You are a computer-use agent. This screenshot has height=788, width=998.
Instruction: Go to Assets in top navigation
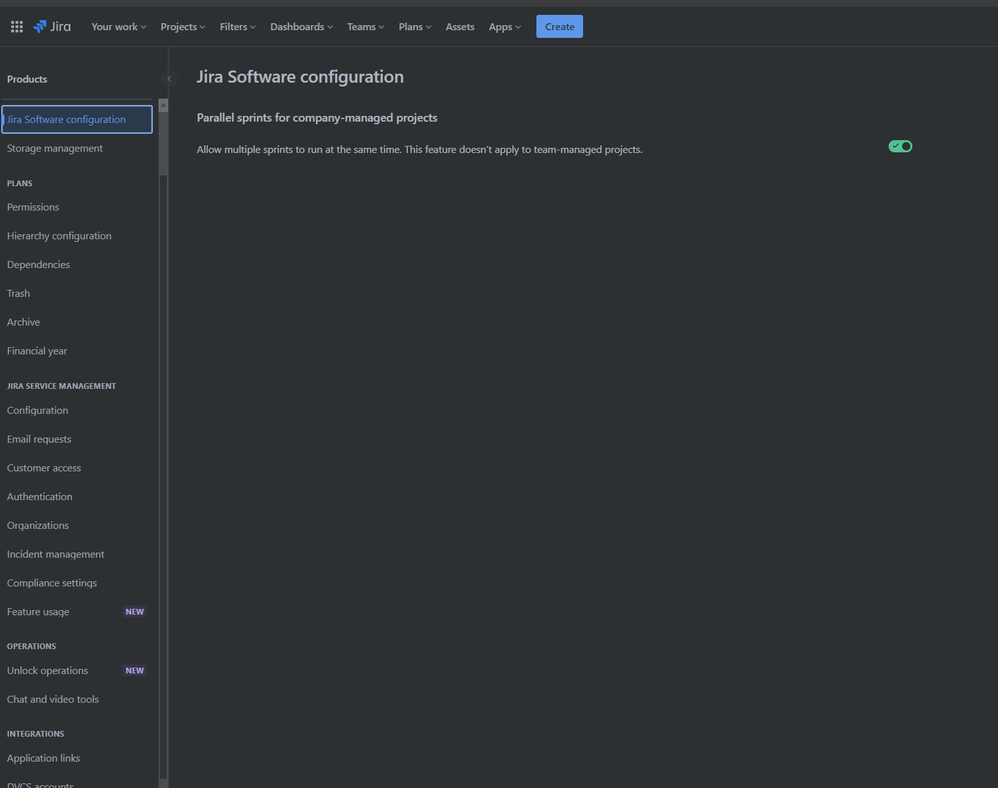[460, 27]
